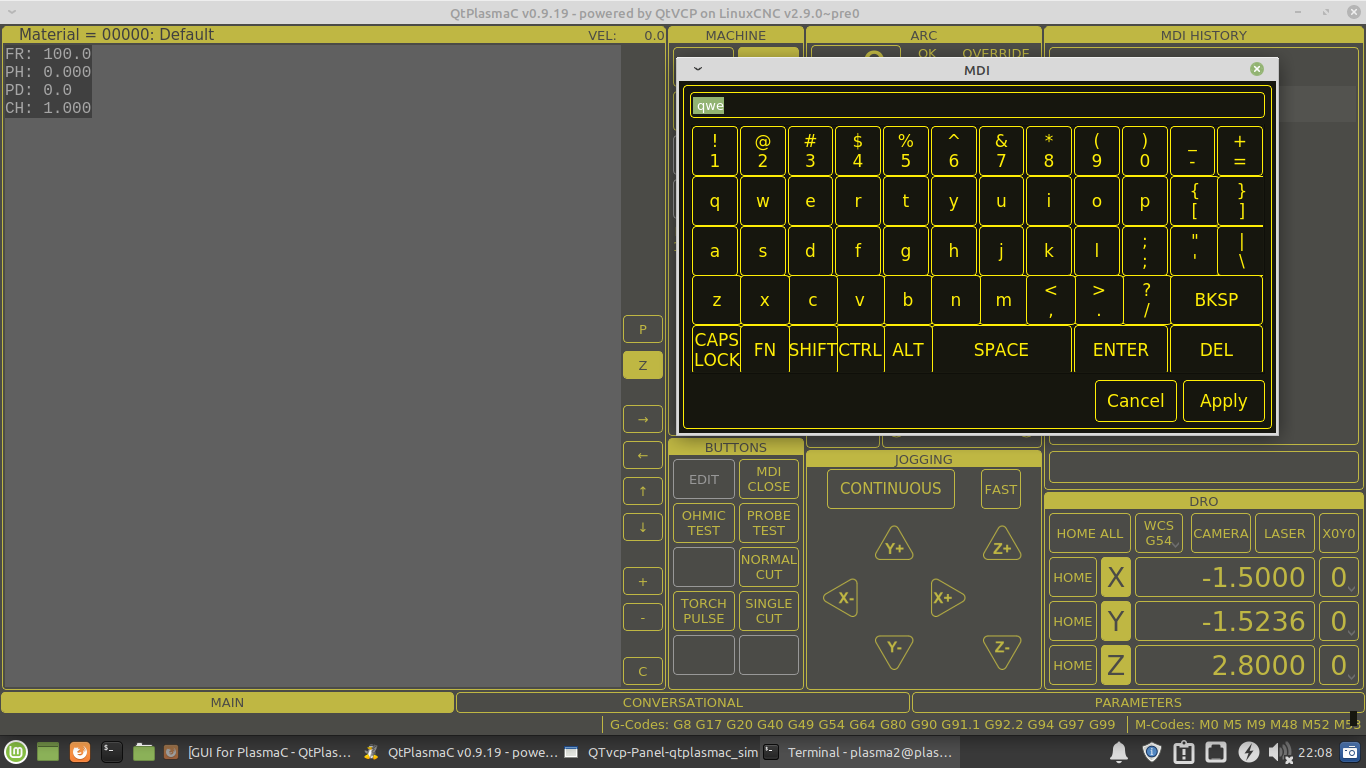Switch to MAIN tab
1366x768 pixels.
point(227,702)
